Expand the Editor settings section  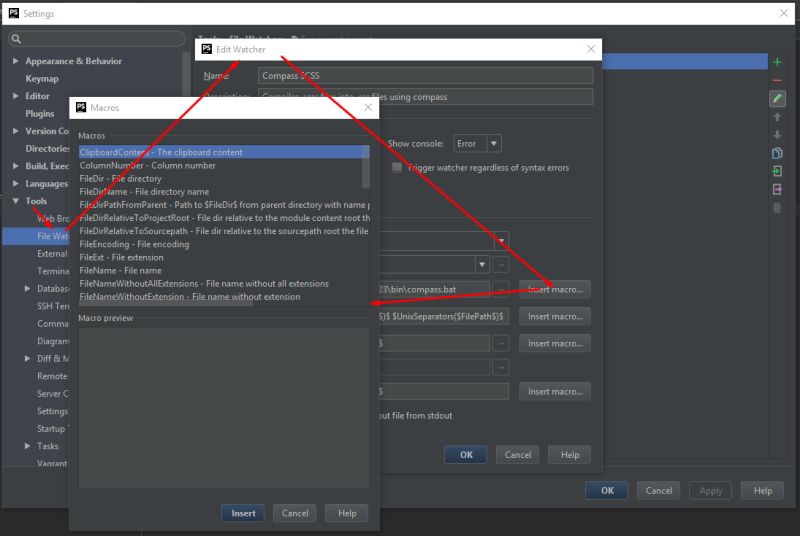click(15, 96)
